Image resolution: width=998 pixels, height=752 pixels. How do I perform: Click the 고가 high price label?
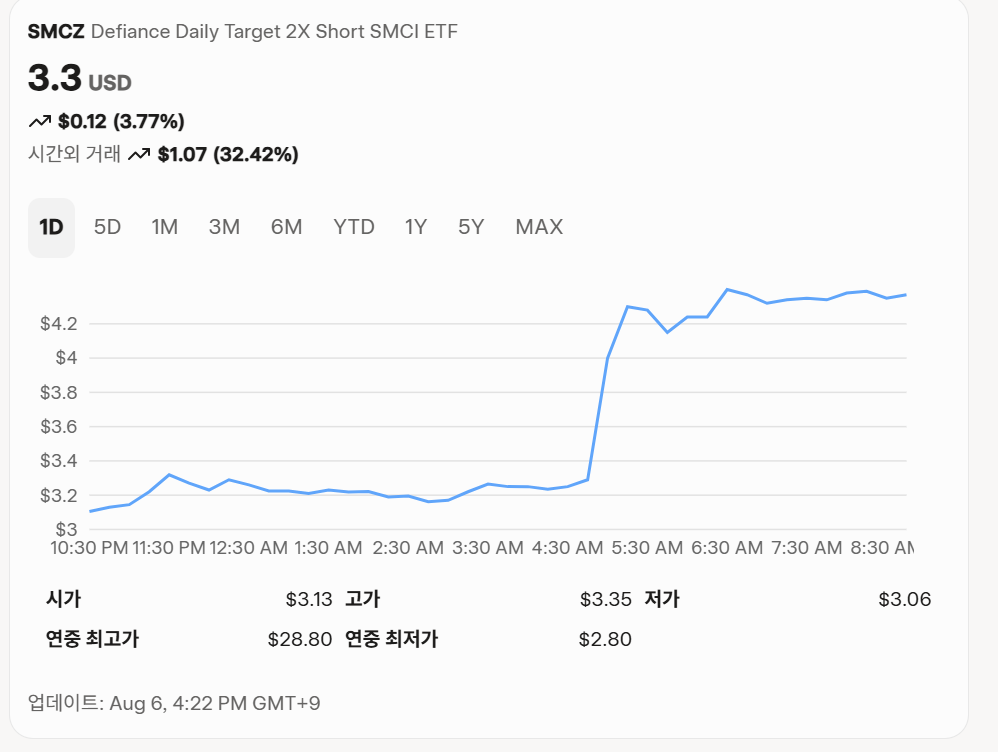tap(363, 599)
